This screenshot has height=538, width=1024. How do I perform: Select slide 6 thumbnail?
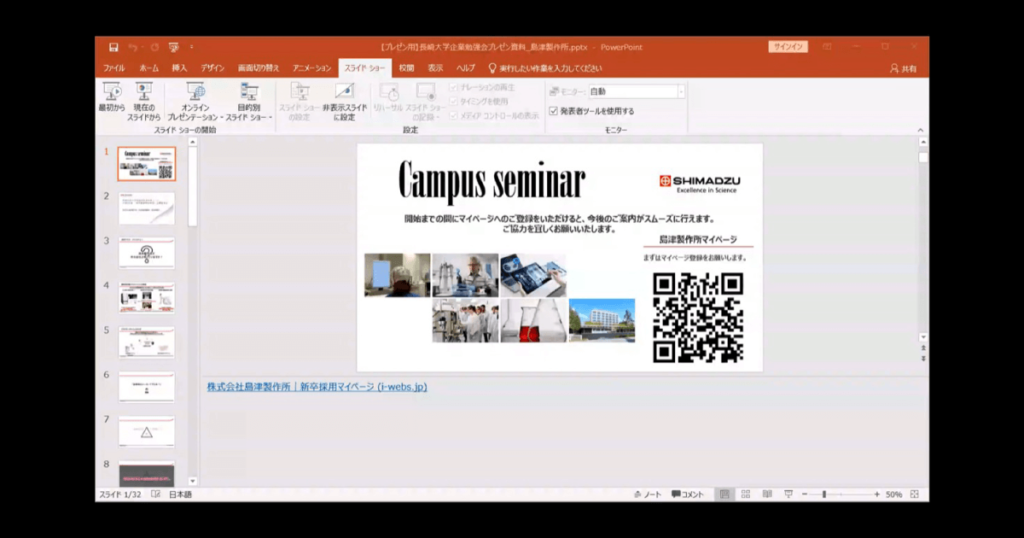(x=146, y=387)
